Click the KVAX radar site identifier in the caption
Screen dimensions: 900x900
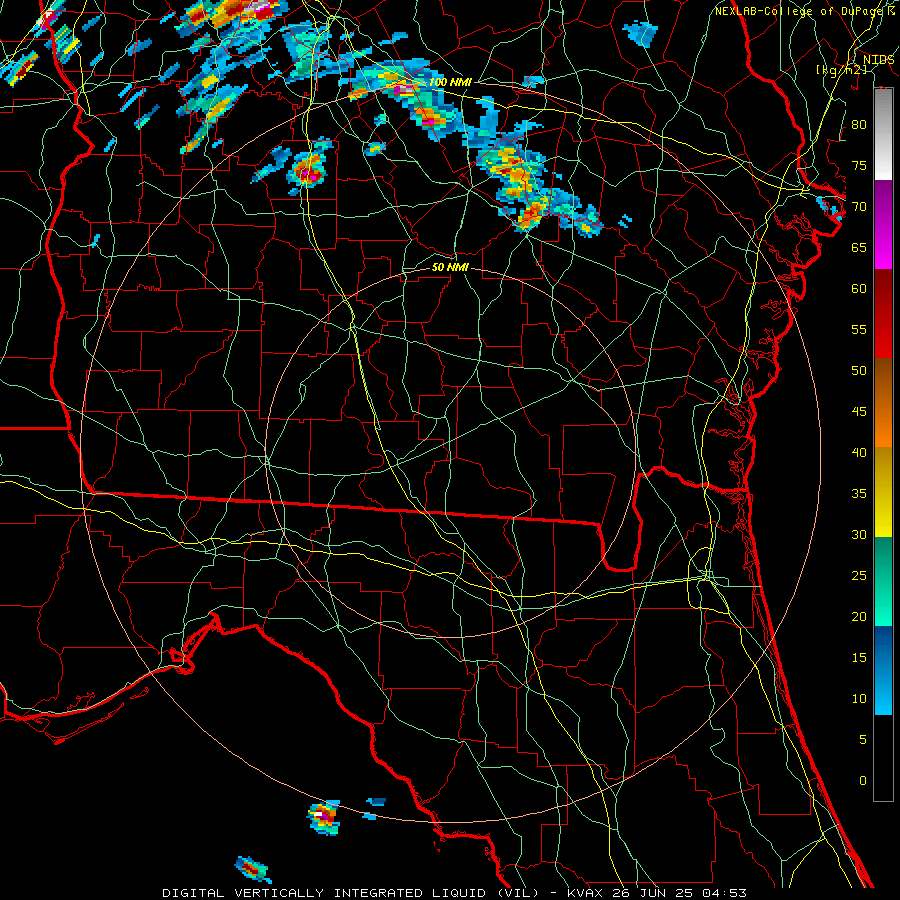[x=584, y=893]
